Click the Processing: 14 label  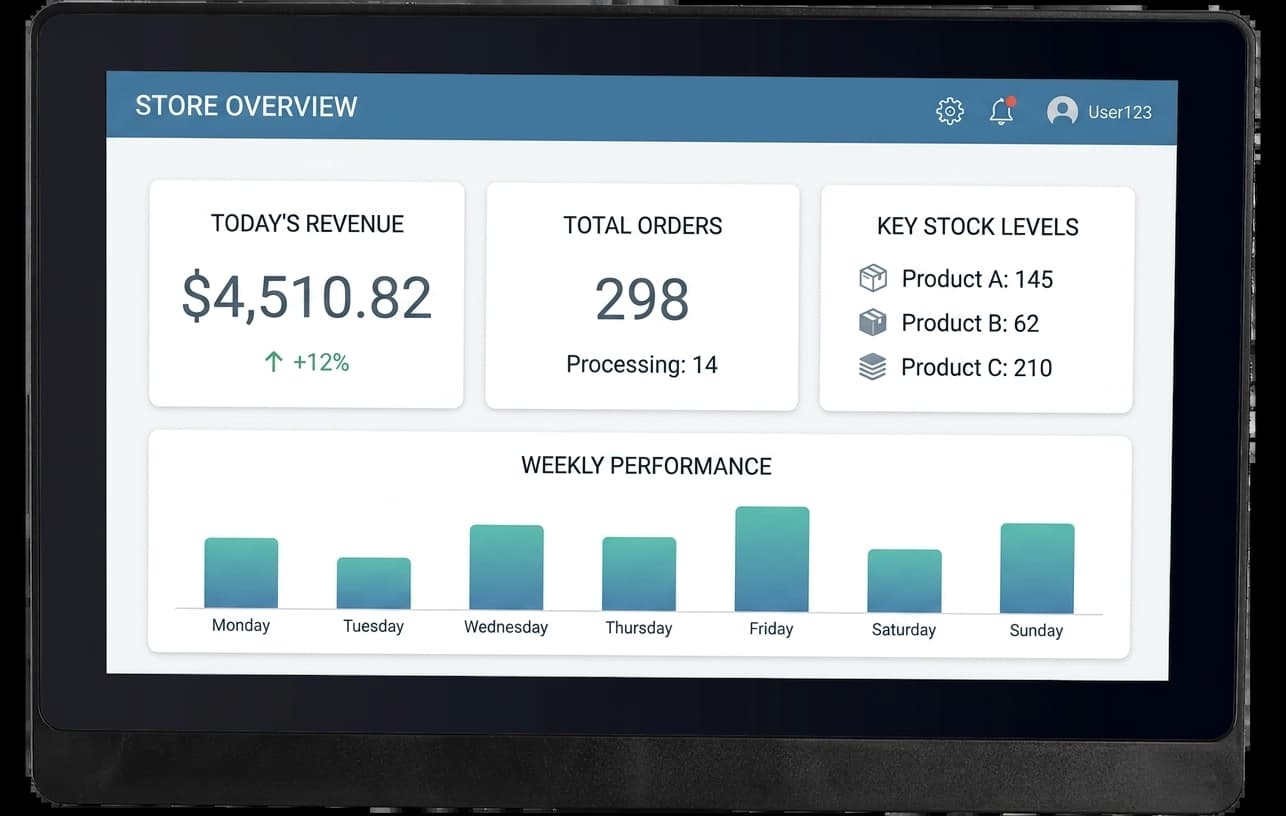(642, 365)
